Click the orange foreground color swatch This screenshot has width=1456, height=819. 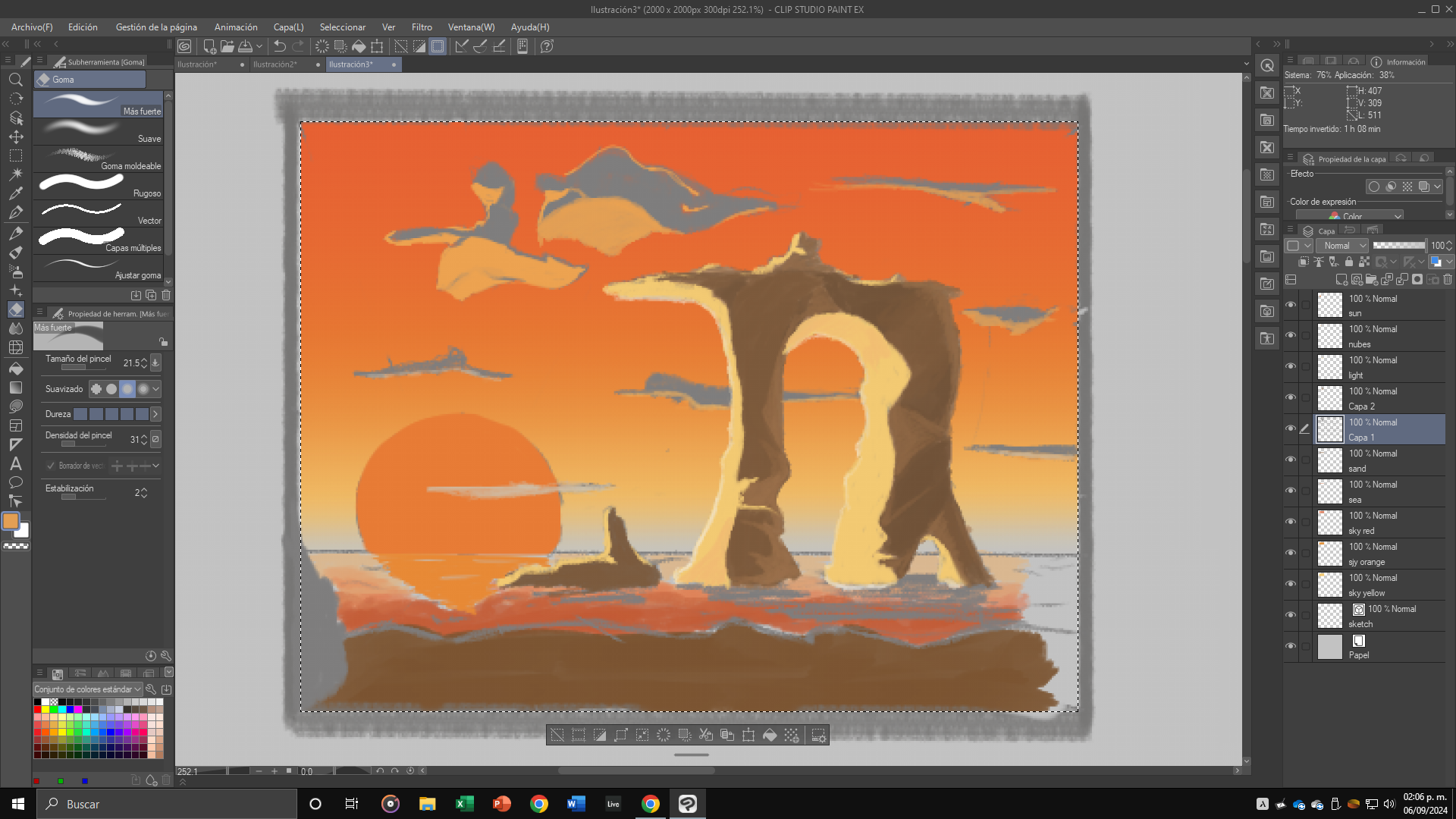11,521
